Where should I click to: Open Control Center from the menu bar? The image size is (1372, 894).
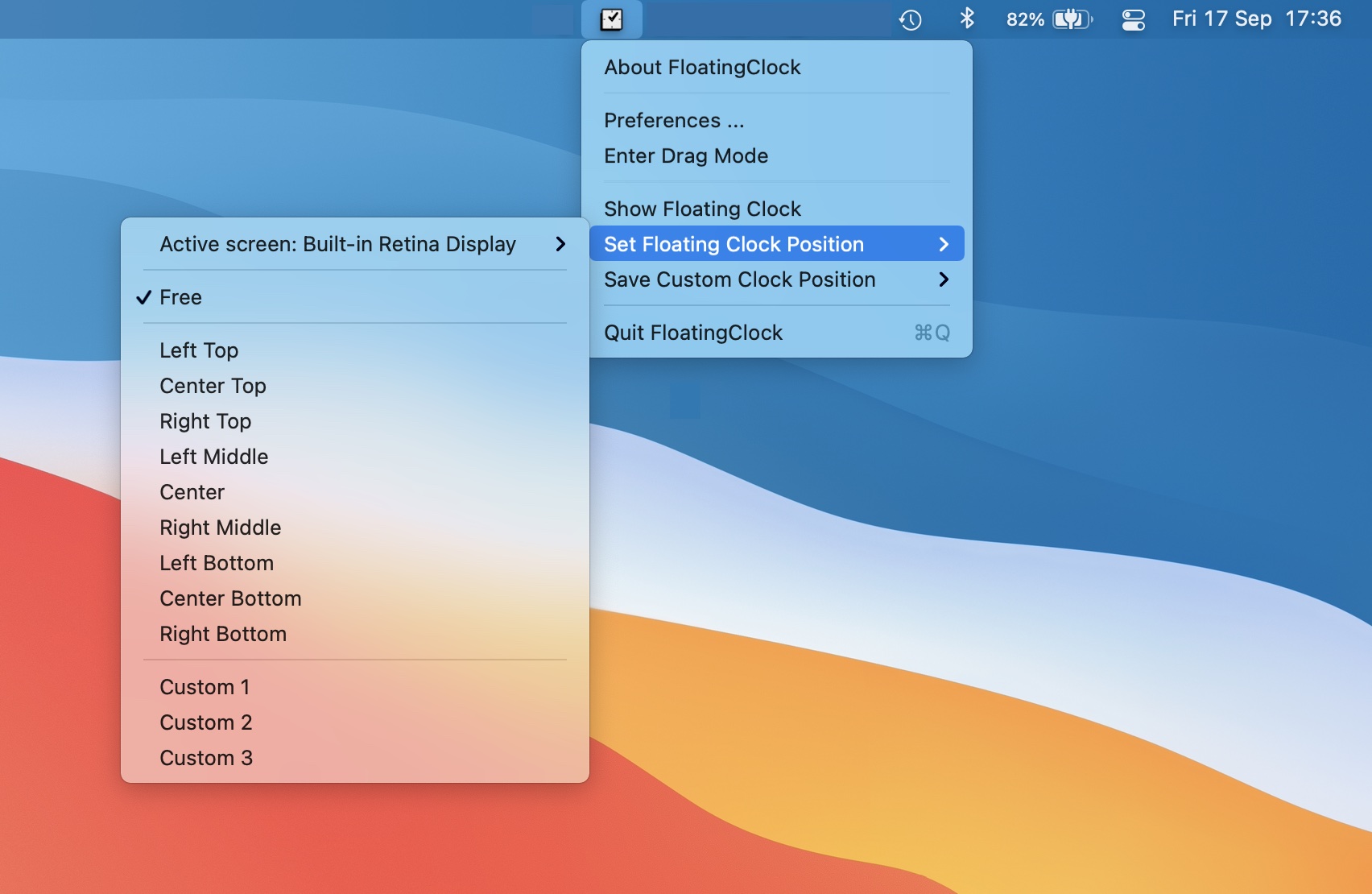(1134, 19)
